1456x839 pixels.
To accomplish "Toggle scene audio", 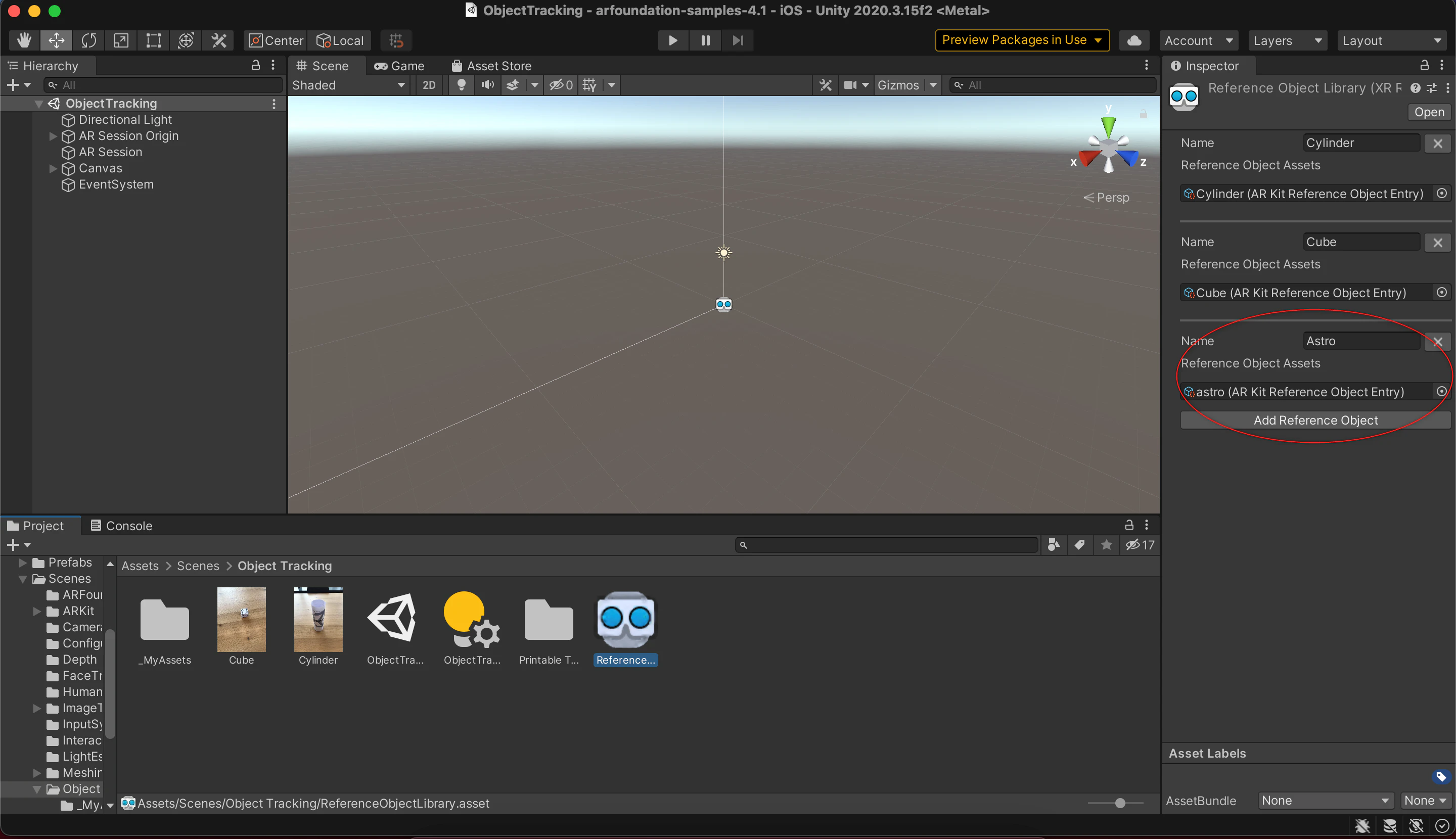I will 488,85.
